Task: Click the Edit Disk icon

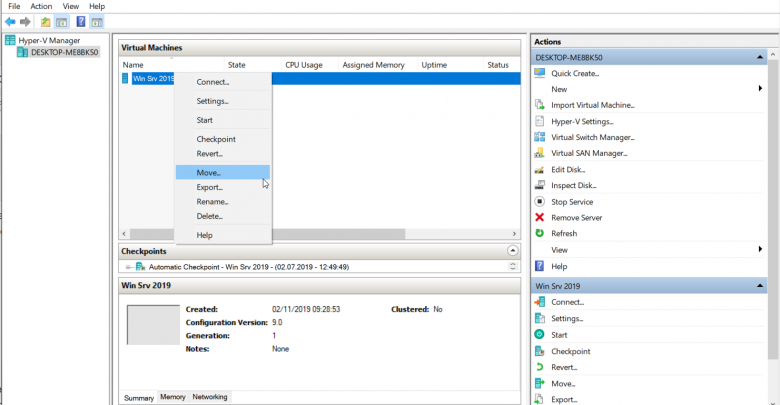Action: 539,169
